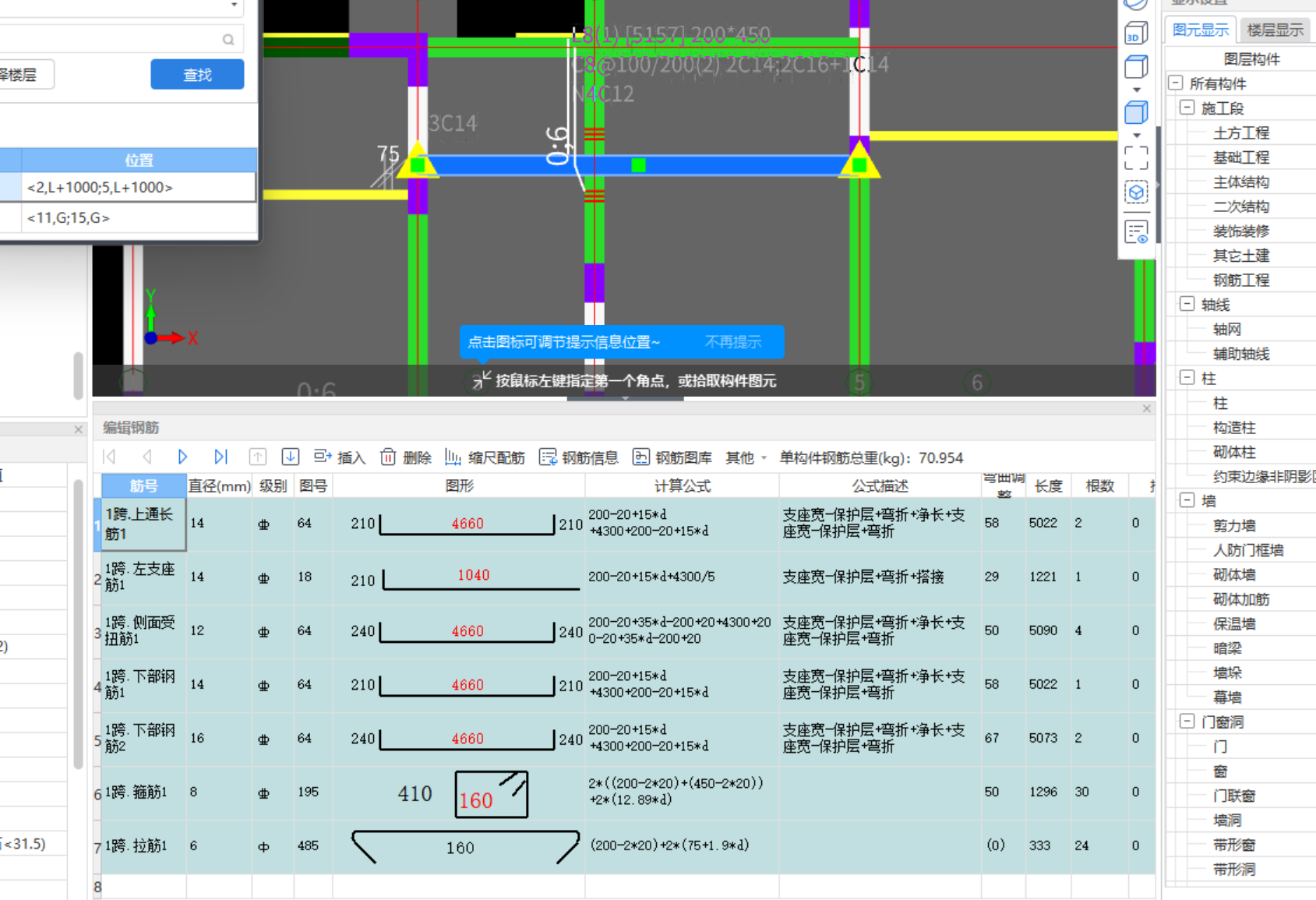This screenshot has width=1316, height=900.
Task: Select 主体结构 in layer tree
Action: tap(1241, 182)
